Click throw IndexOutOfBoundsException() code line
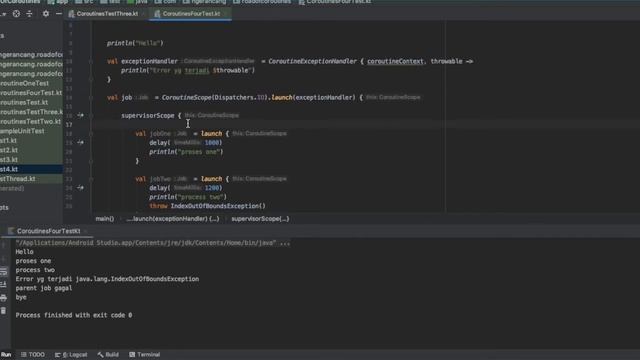640x360 pixels. click(207, 206)
